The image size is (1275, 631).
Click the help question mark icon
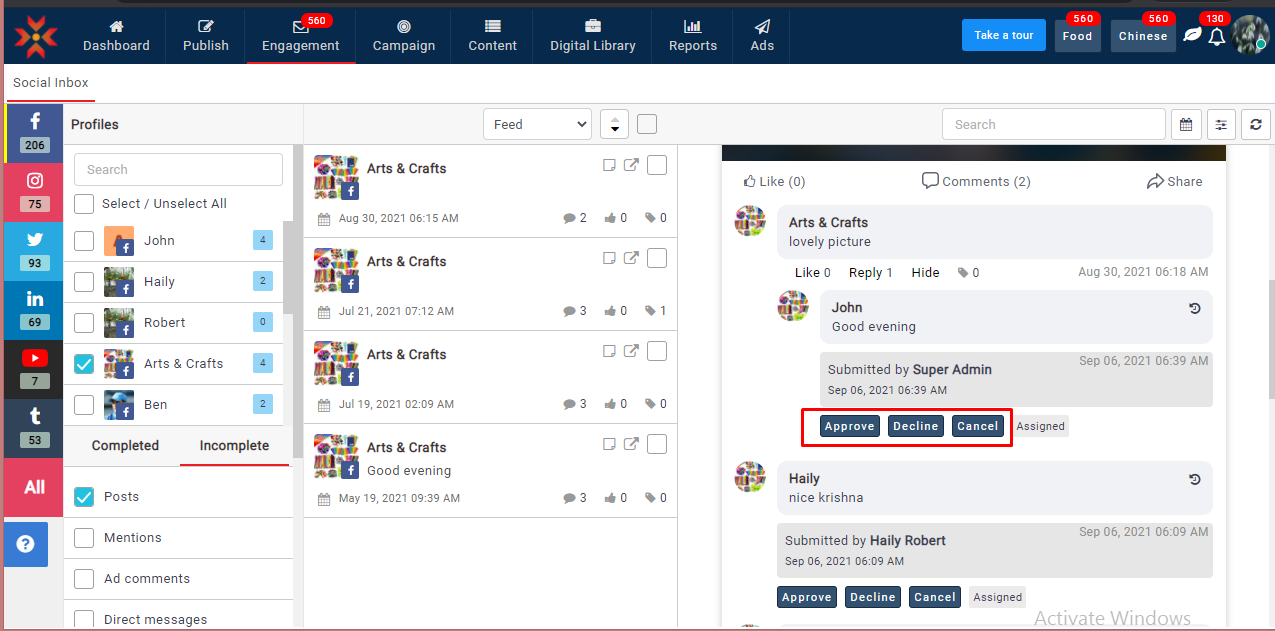pos(26,544)
